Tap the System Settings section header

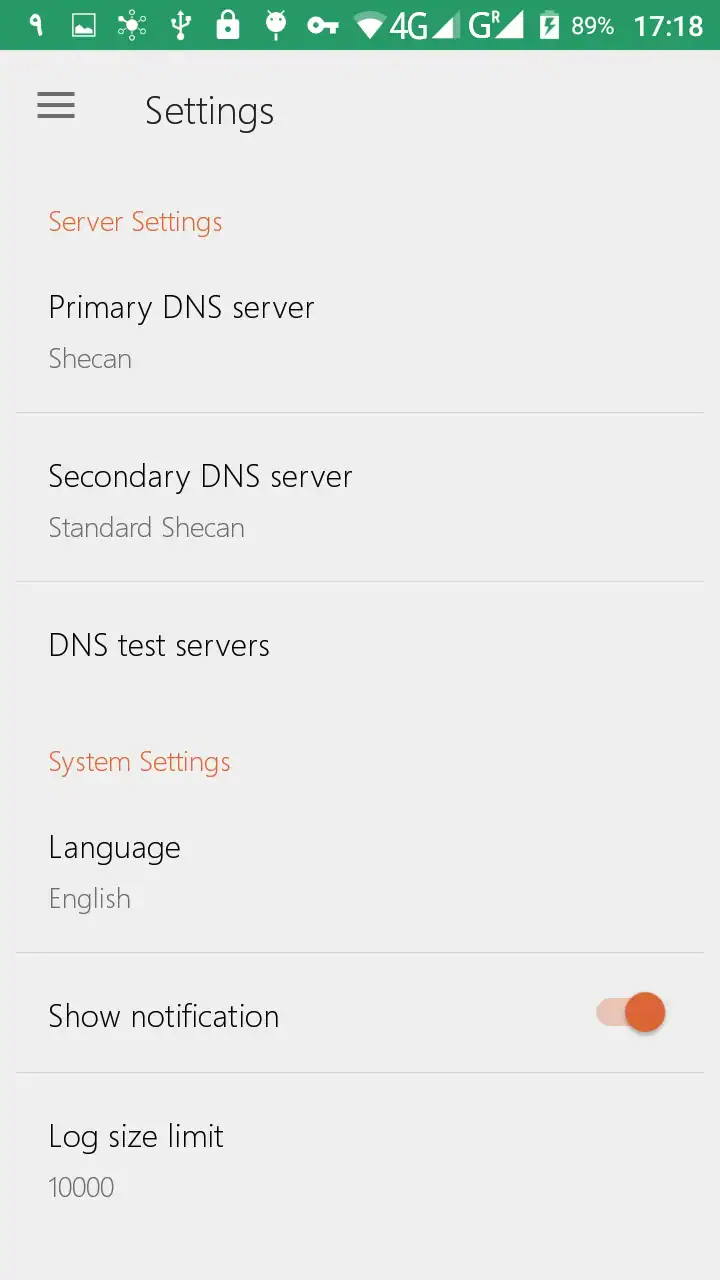[139, 762]
